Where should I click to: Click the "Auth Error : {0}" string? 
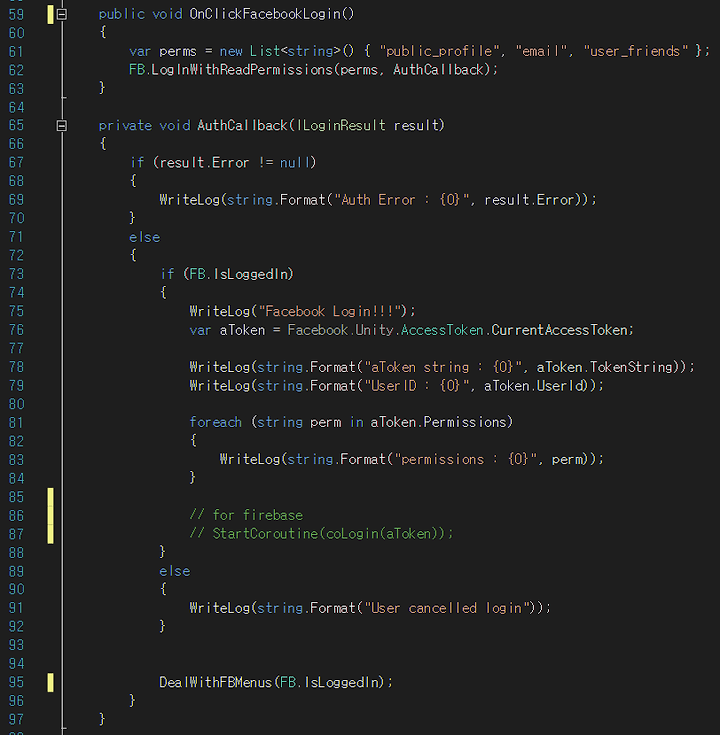402,200
